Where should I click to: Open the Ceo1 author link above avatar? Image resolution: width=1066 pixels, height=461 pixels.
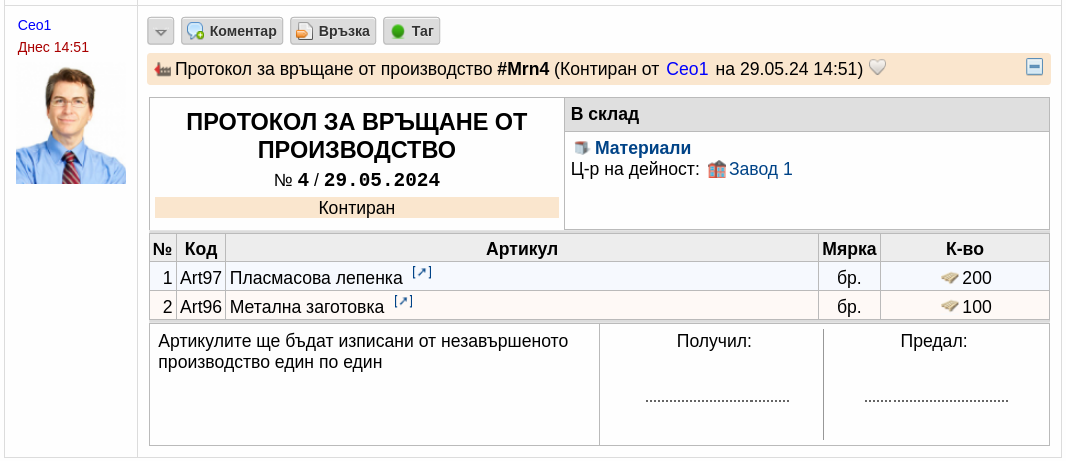[35, 25]
